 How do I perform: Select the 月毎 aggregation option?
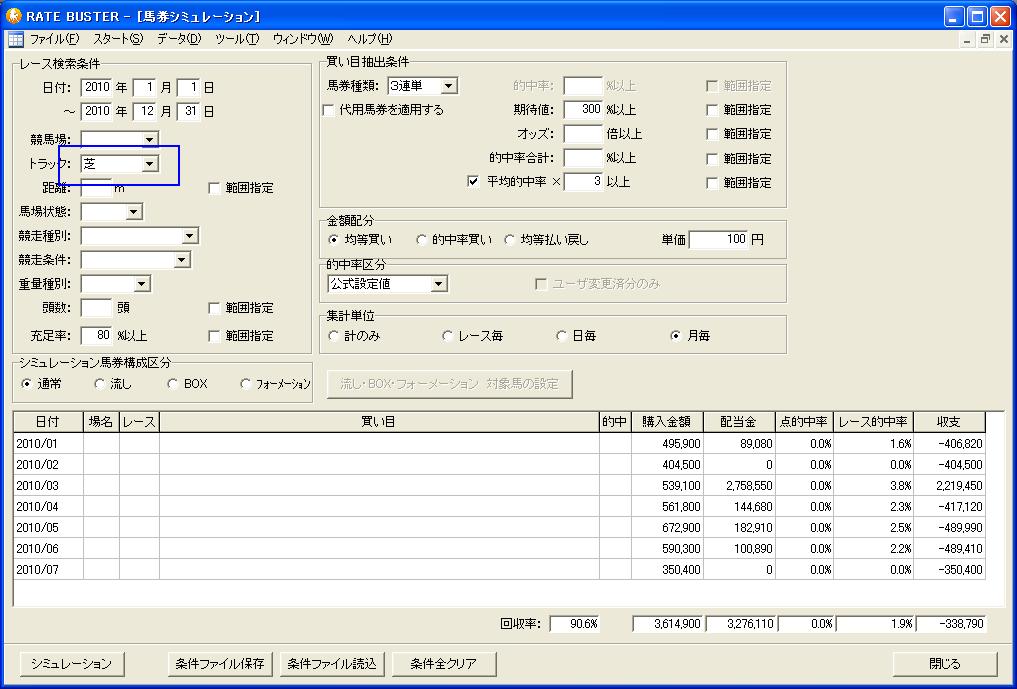676,336
